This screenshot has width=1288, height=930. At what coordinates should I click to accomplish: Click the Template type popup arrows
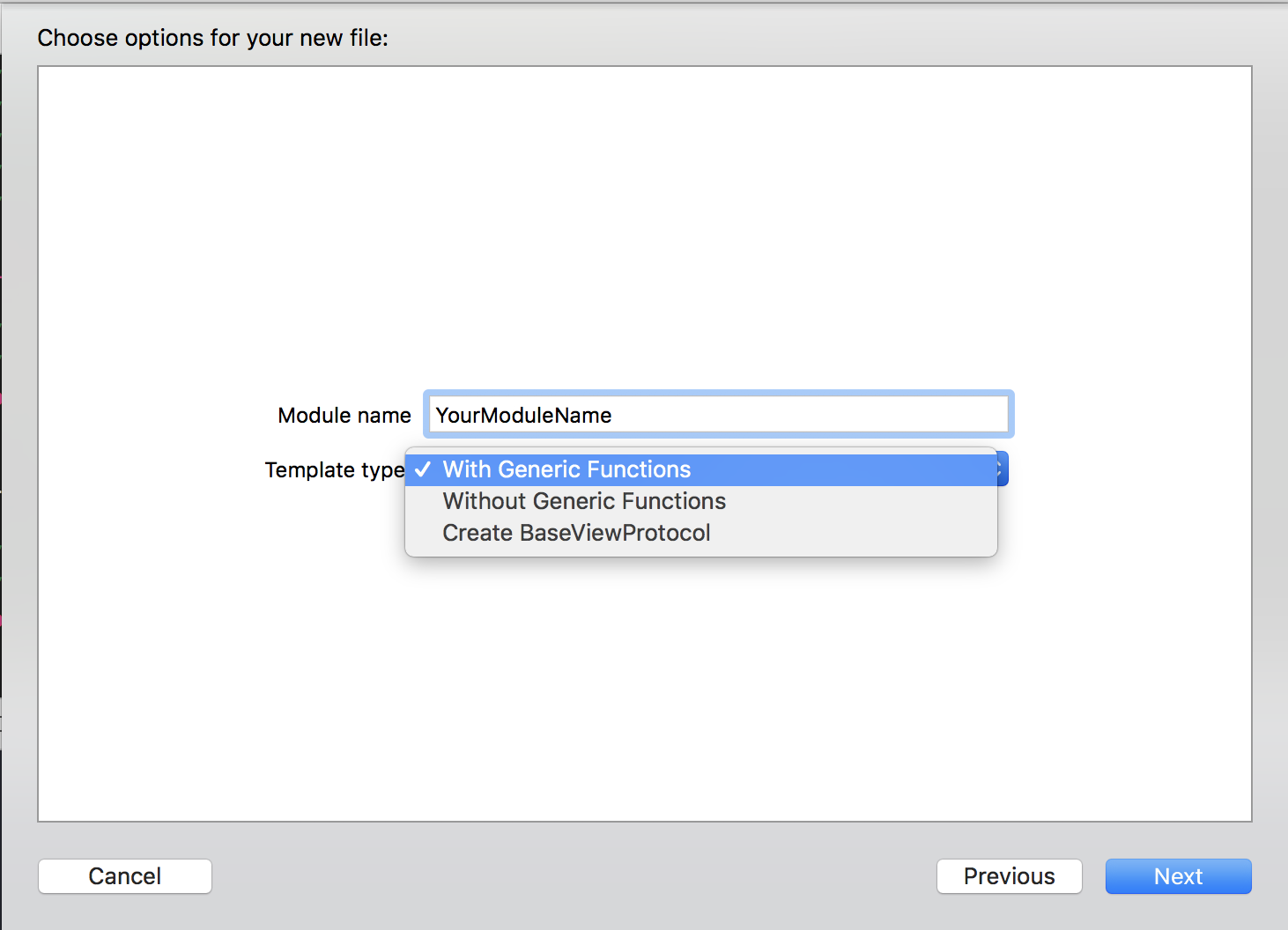(x=1002, y=469)
